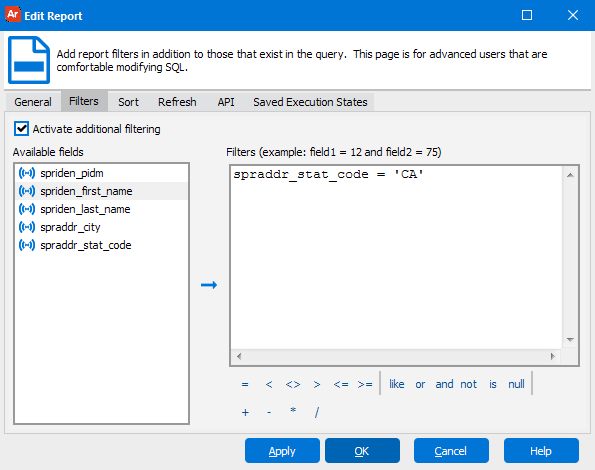Insert the is keyword
This screenshot has height=470, width=595.
(x=493, y=384)
